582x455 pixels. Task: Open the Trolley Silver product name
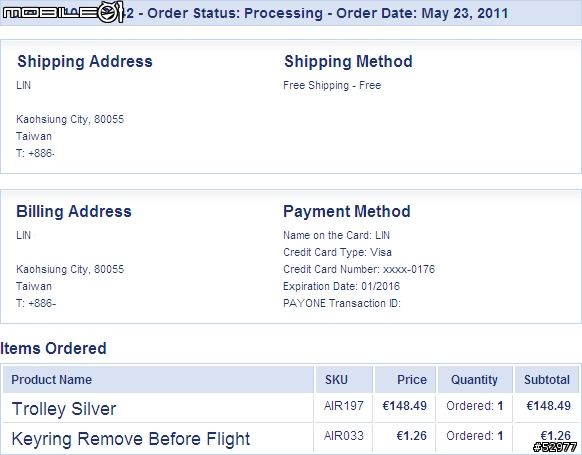tap(64, 409)
